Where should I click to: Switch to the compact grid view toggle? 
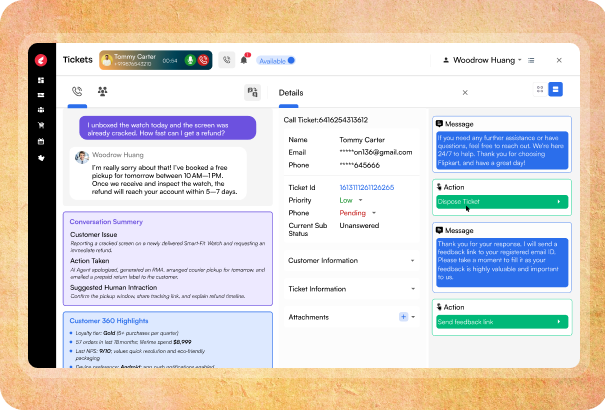(x=540, y=90)
